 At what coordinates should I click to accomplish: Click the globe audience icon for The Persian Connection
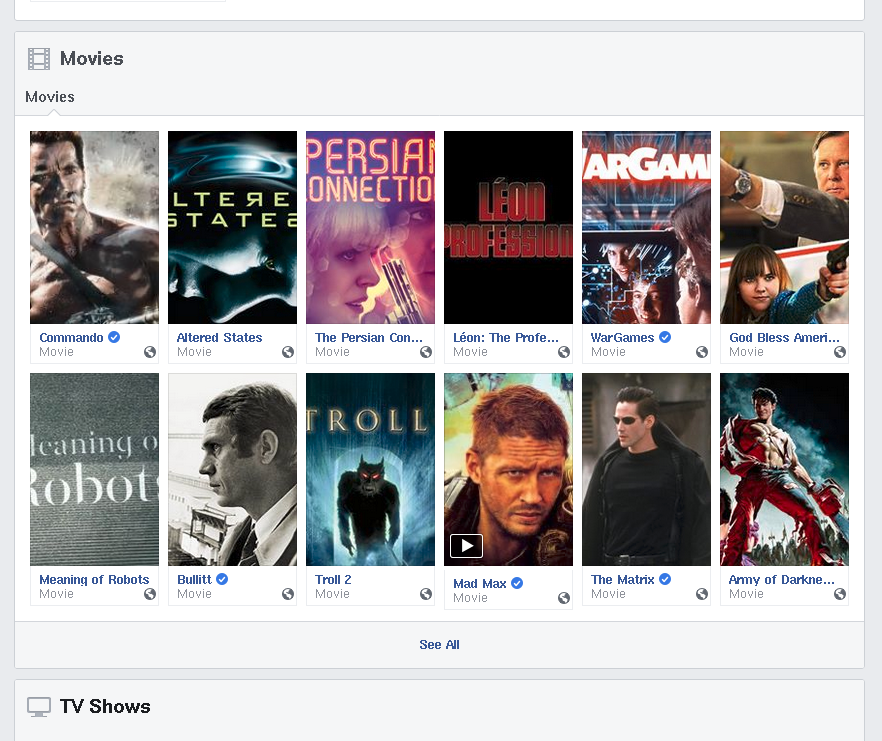426,352
